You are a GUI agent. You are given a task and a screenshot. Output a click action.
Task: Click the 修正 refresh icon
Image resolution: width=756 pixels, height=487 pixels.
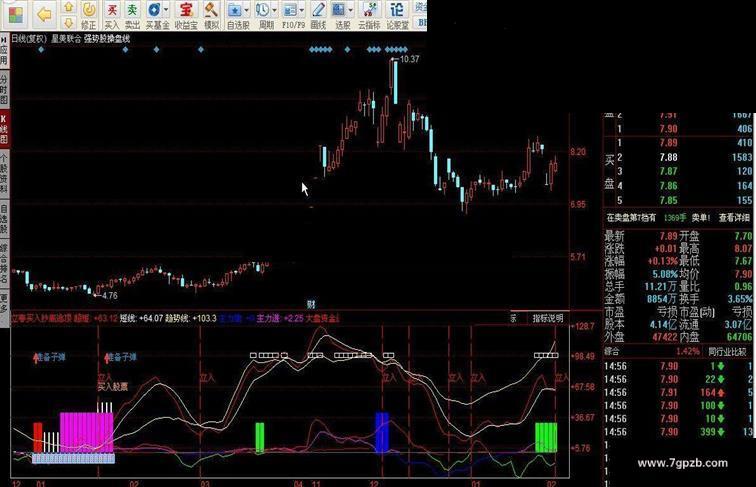click(89, 10)
